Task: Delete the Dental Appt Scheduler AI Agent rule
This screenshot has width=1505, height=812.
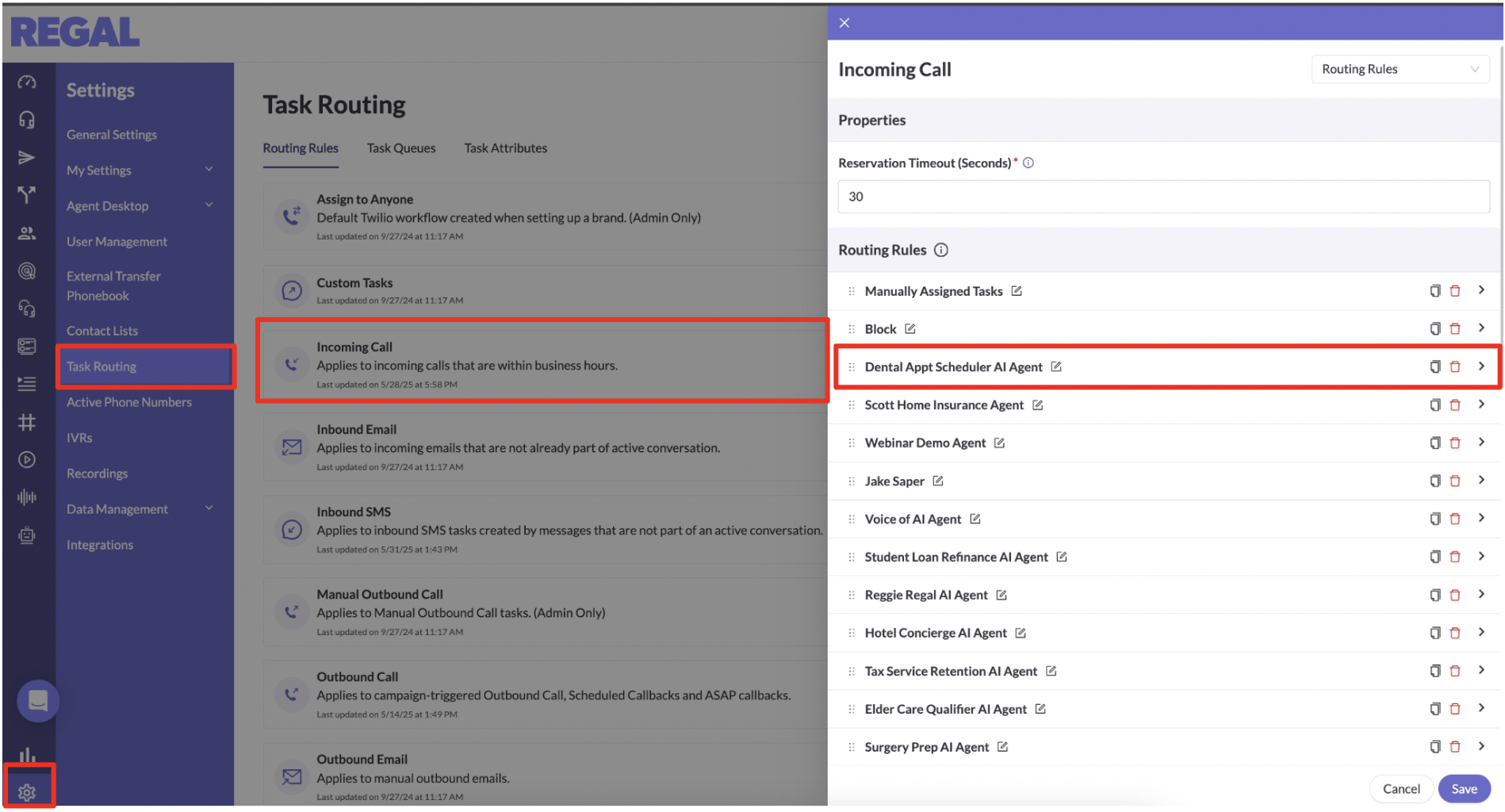Action: click(x=1455, y=367)
